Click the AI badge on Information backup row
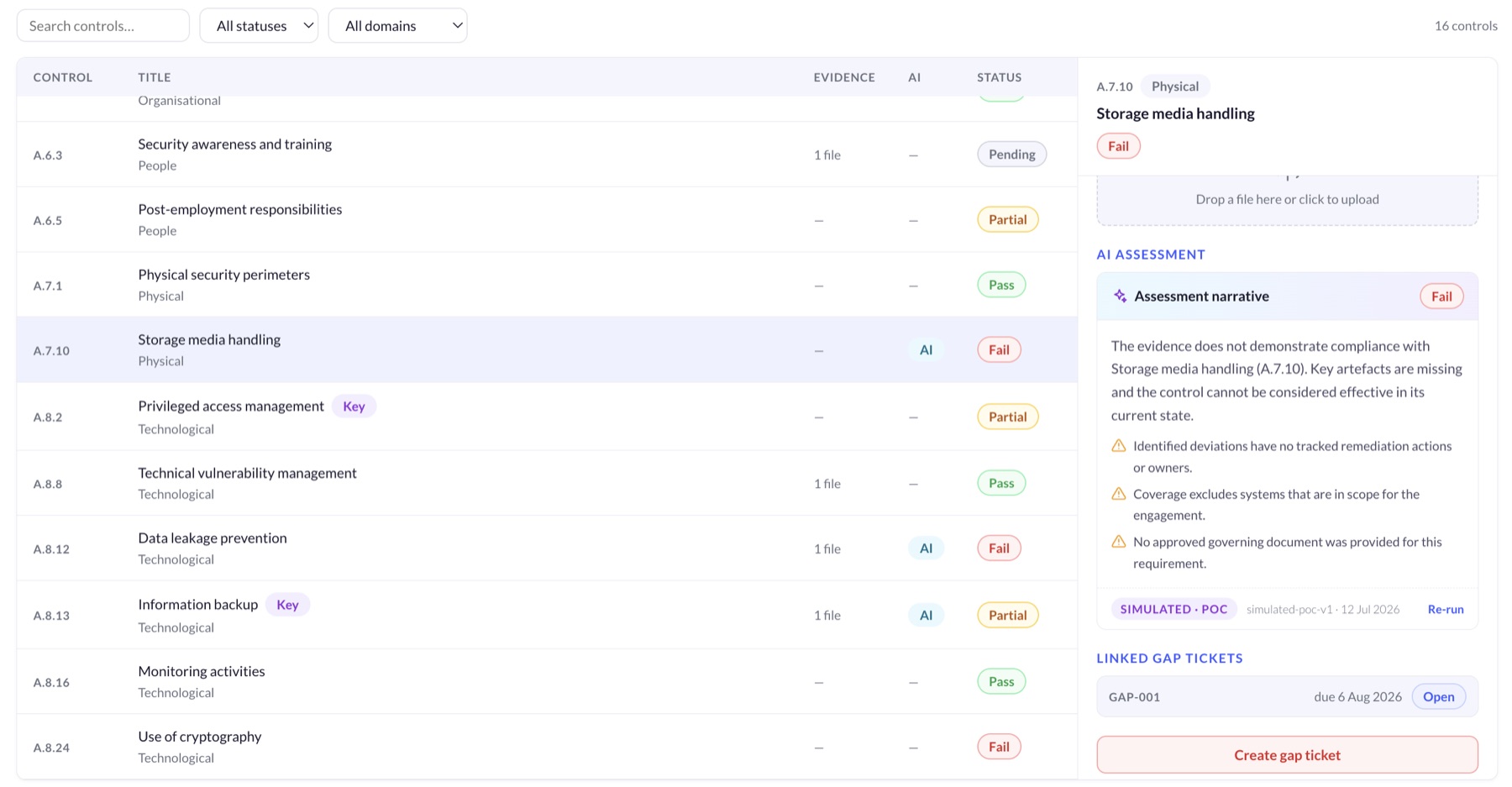 pos(926,615)
